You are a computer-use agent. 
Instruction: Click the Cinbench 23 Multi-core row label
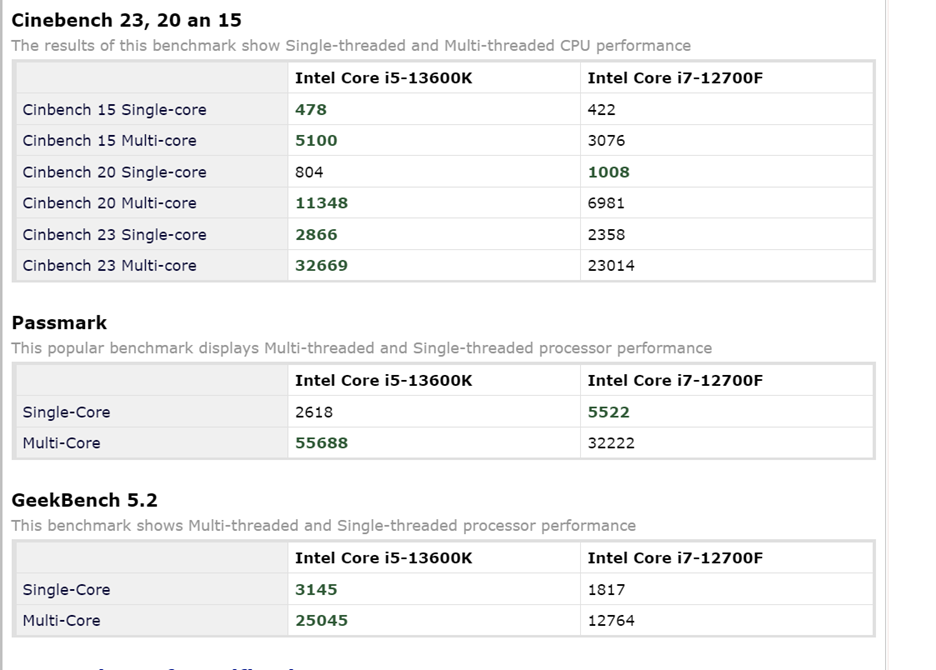point(109,266)
